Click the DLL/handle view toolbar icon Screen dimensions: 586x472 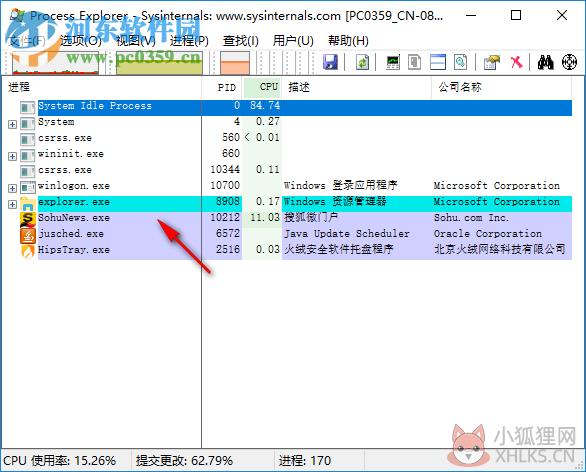(461, 62)
